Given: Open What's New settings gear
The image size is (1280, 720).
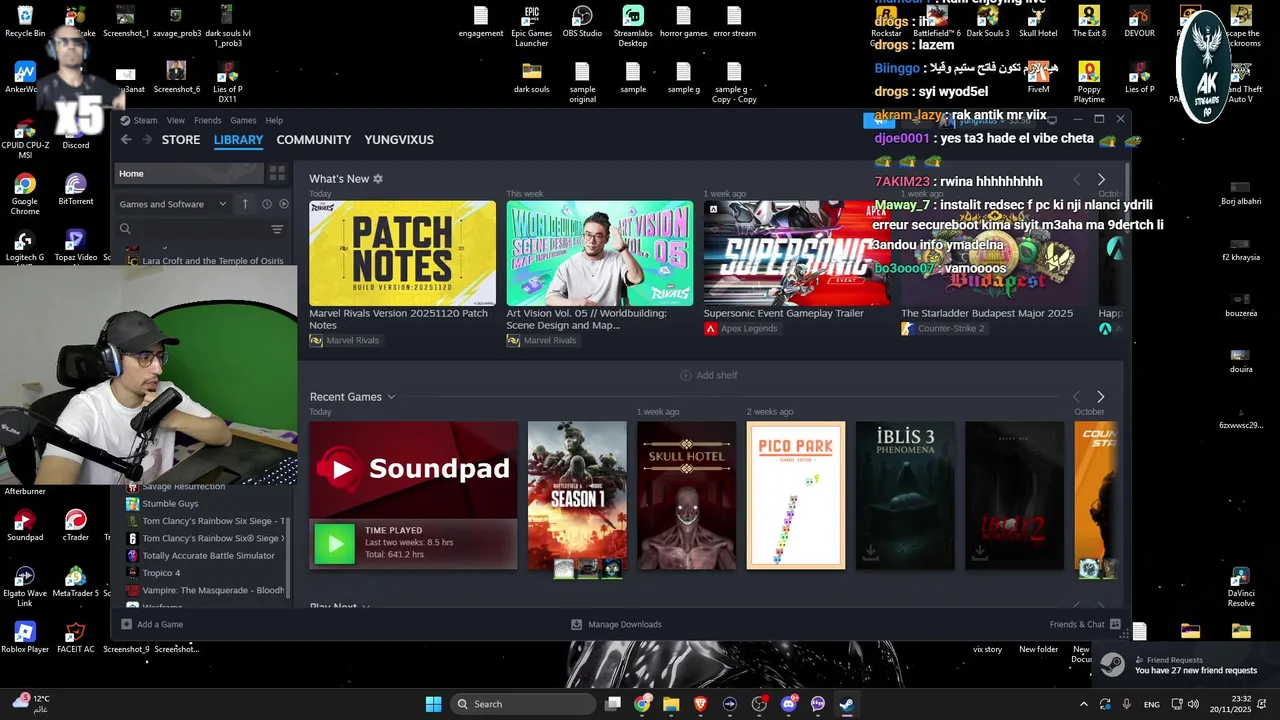Looking at the screenshot, I should coord(378,179).
